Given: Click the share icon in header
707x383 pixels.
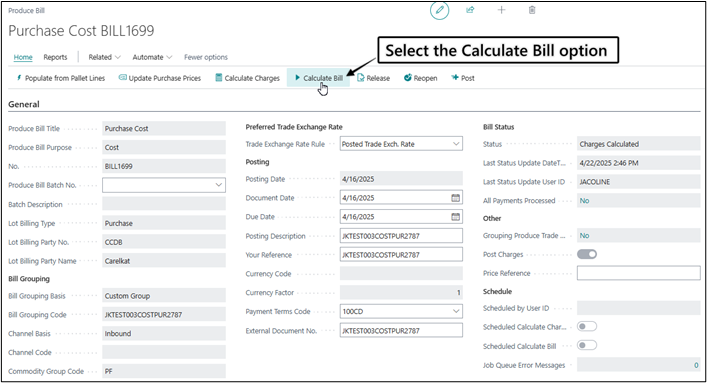Looking at the screenshot, I should (470, 9).
